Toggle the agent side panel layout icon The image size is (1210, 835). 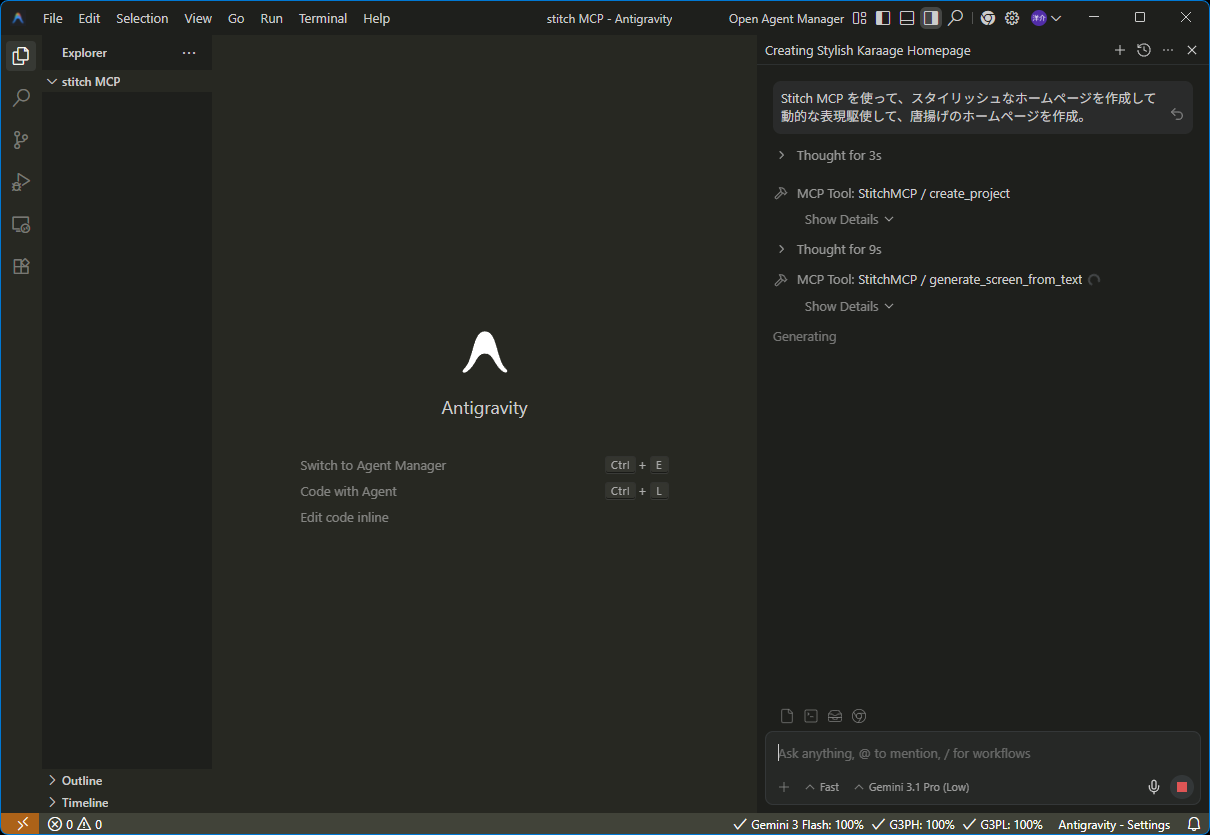pyautogui.click(x=931, y=18)
